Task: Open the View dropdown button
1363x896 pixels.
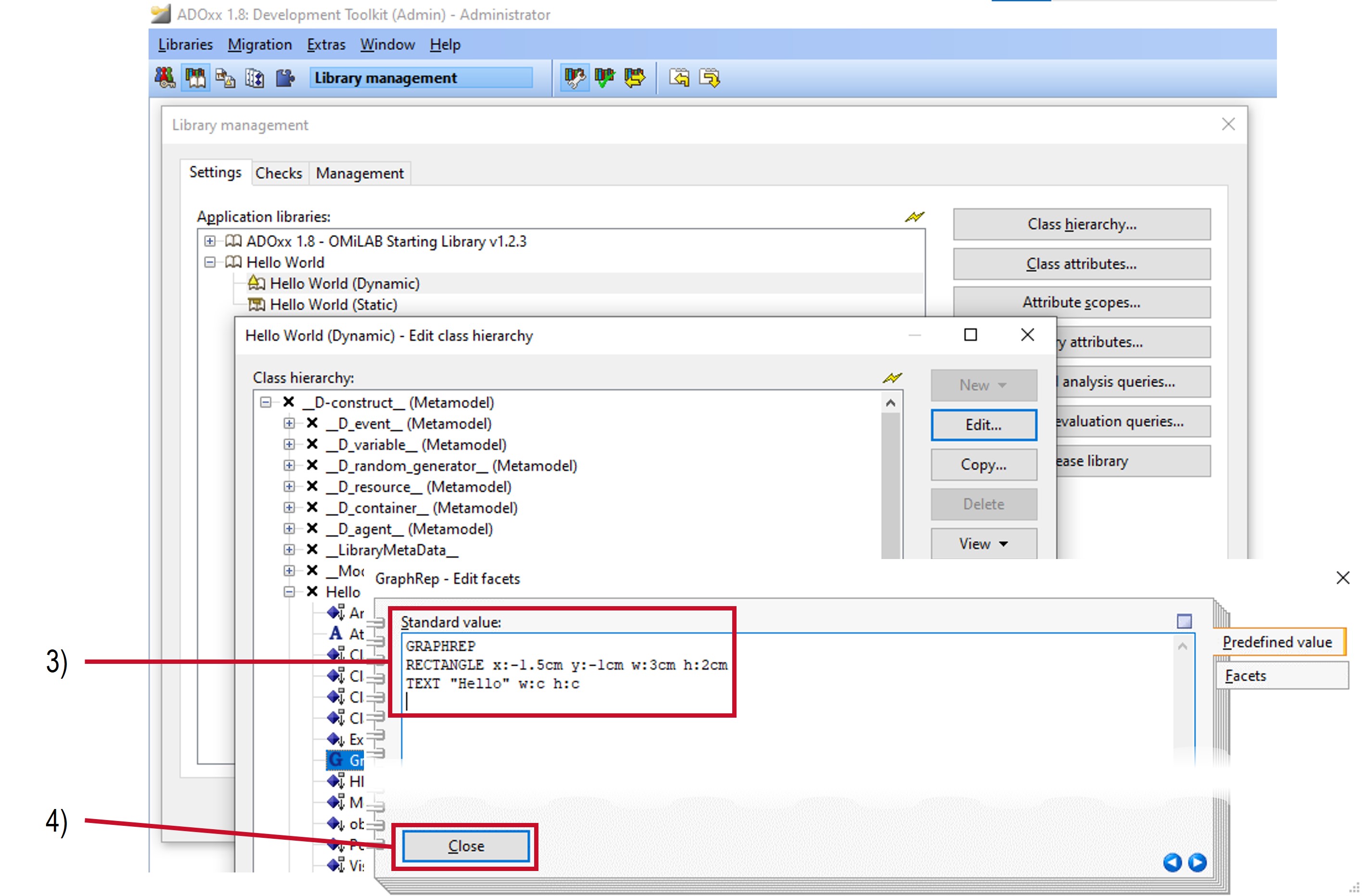Action: click(983, 543)
